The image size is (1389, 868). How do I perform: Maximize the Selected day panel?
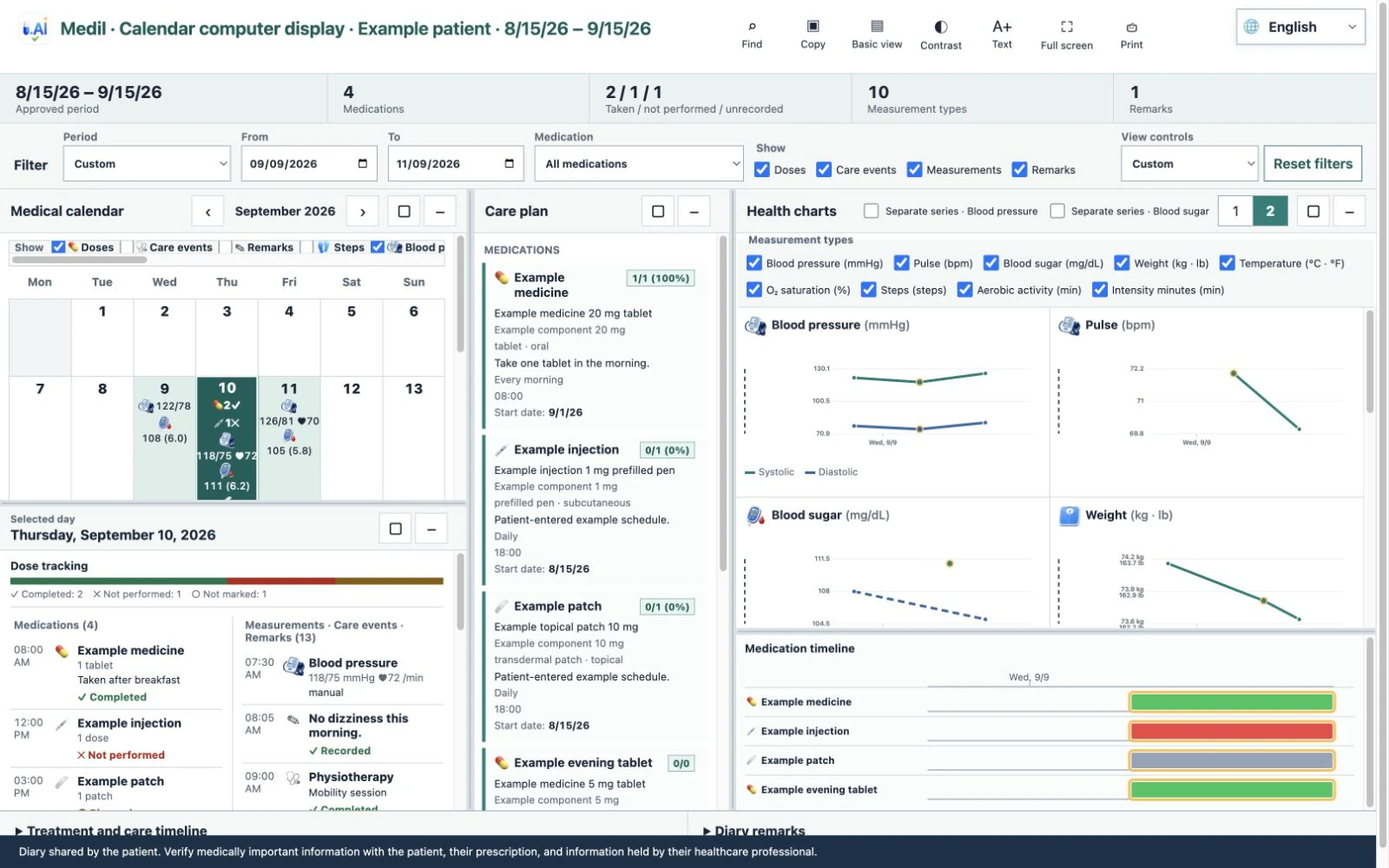[x=395, y=529]
